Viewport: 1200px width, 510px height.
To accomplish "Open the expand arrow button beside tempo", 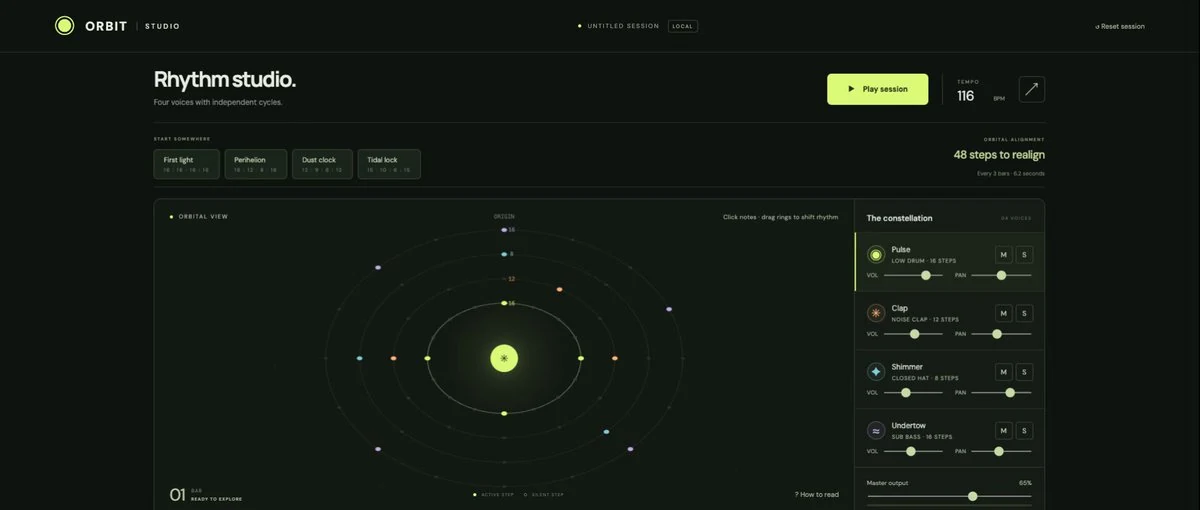I will (1032, 89).
